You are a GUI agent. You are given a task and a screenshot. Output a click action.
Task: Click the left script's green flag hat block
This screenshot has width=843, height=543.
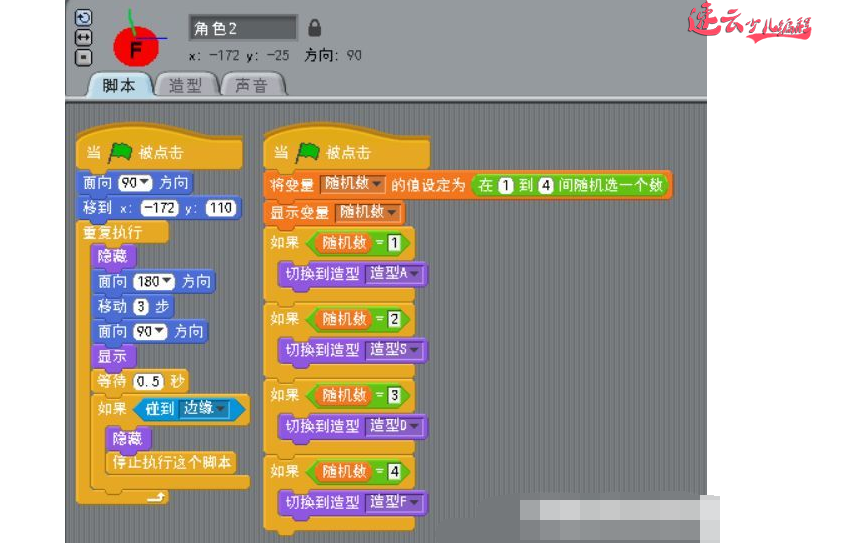(x=159, y=149)
